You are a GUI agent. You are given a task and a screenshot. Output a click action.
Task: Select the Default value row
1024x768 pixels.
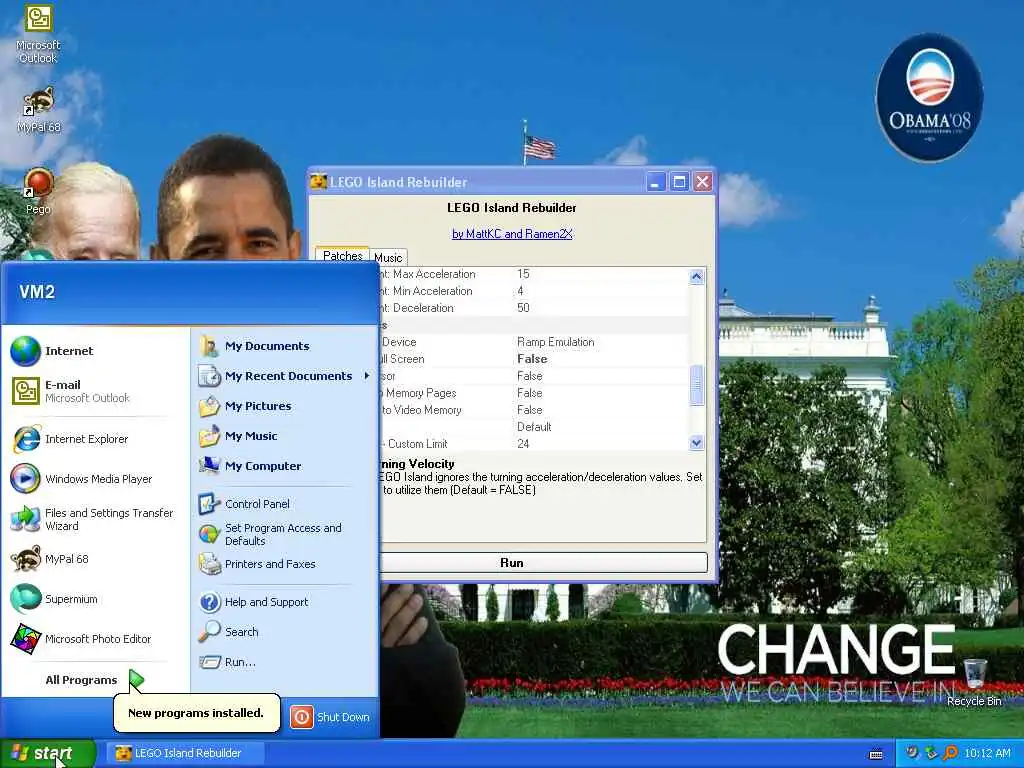pos(534,427)
